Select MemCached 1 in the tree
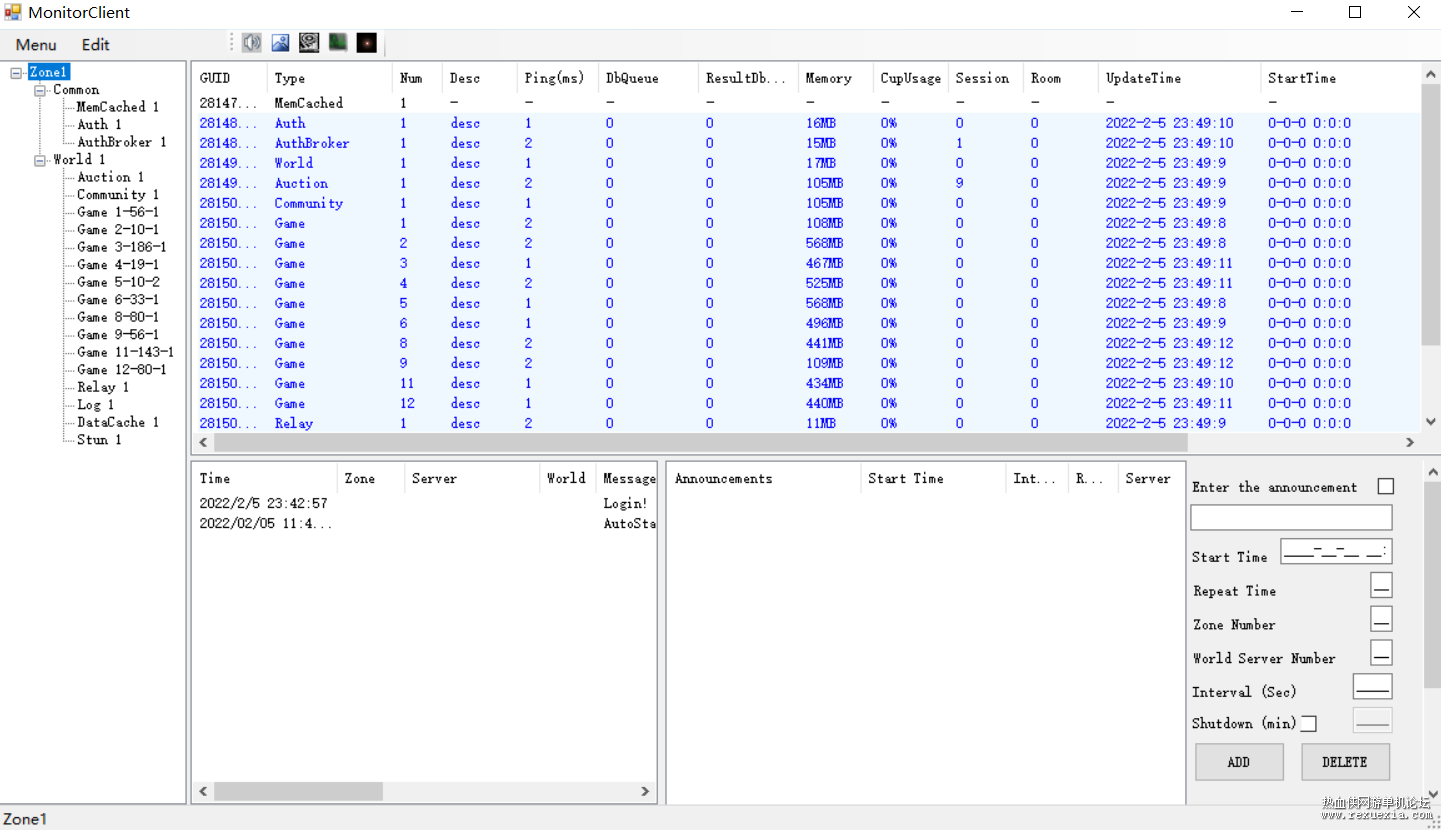This screenshot has height=830, width=1441. tap(117, 107)
